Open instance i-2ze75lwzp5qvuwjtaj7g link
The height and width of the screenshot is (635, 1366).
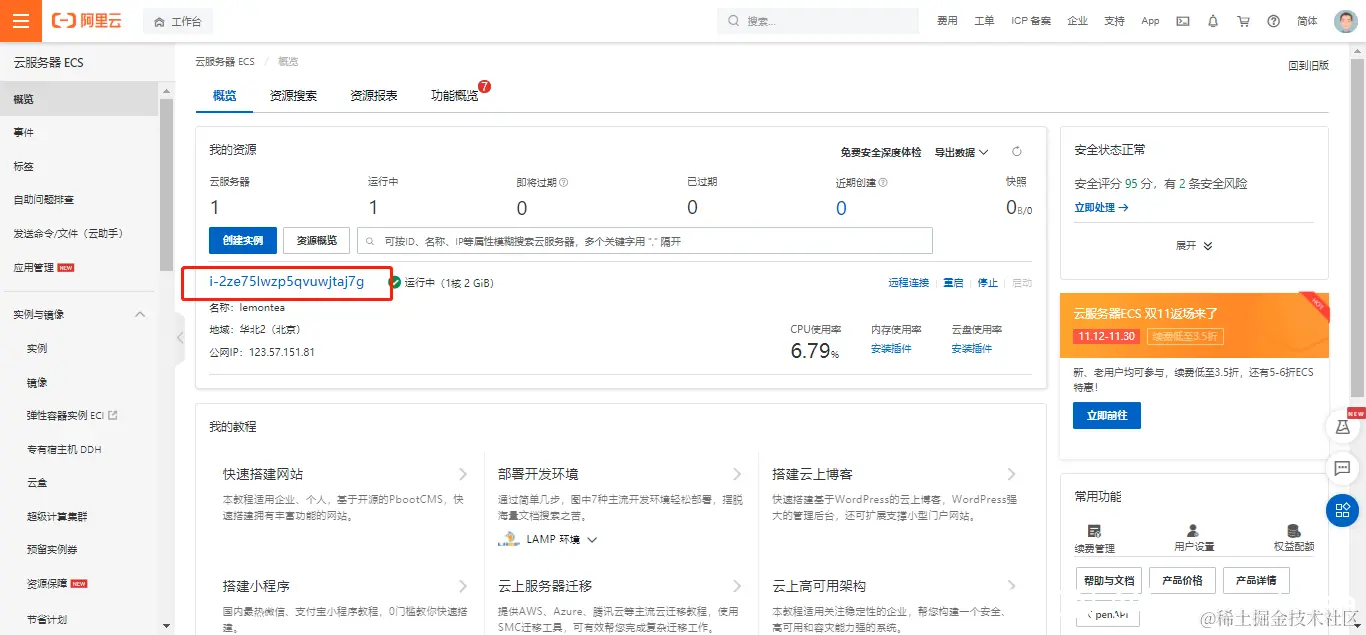coord(286,282)
